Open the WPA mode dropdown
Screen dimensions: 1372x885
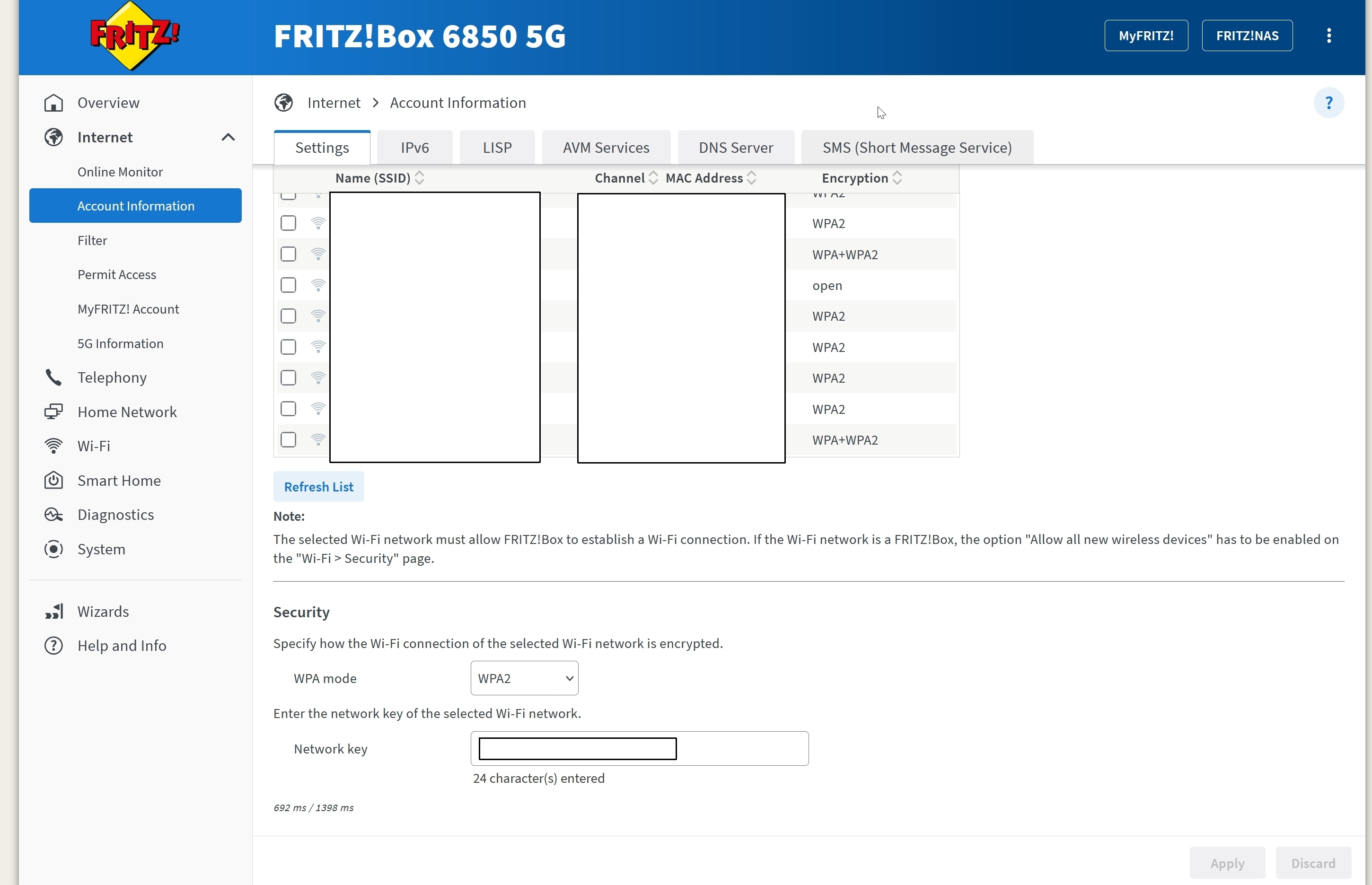coord(524,678)
